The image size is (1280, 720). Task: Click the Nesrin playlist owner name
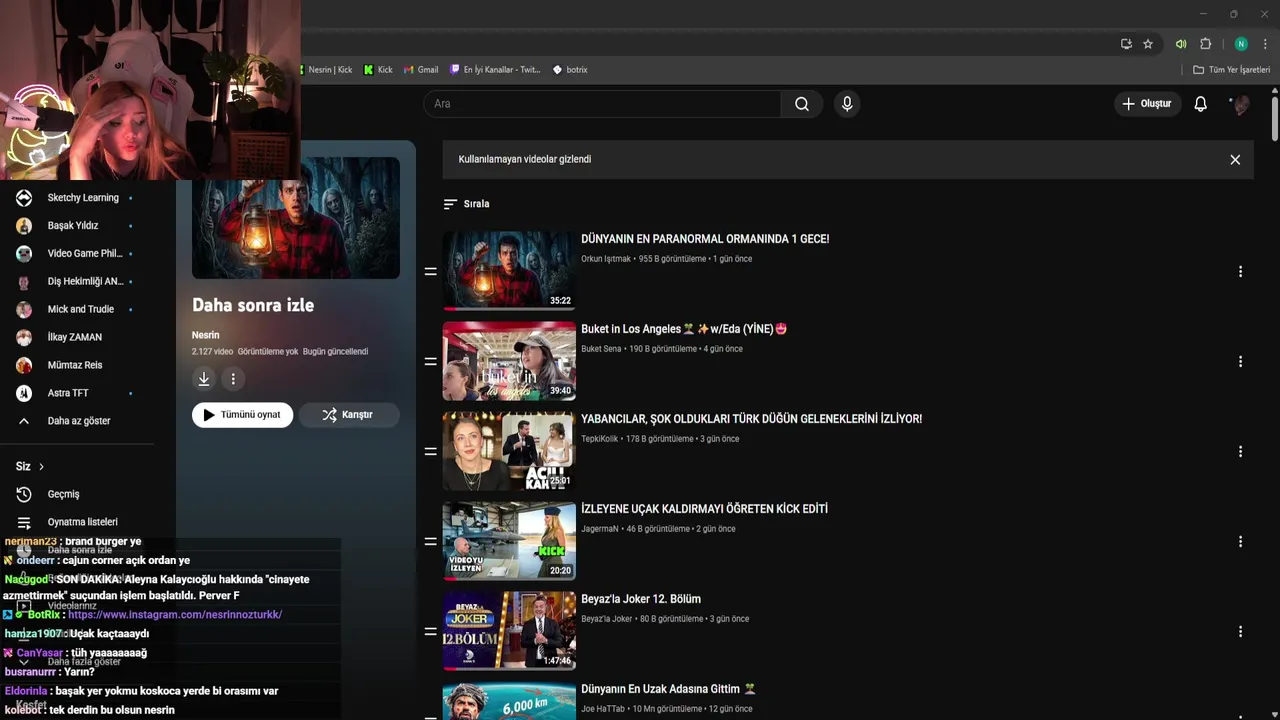(x=205, y=335)
